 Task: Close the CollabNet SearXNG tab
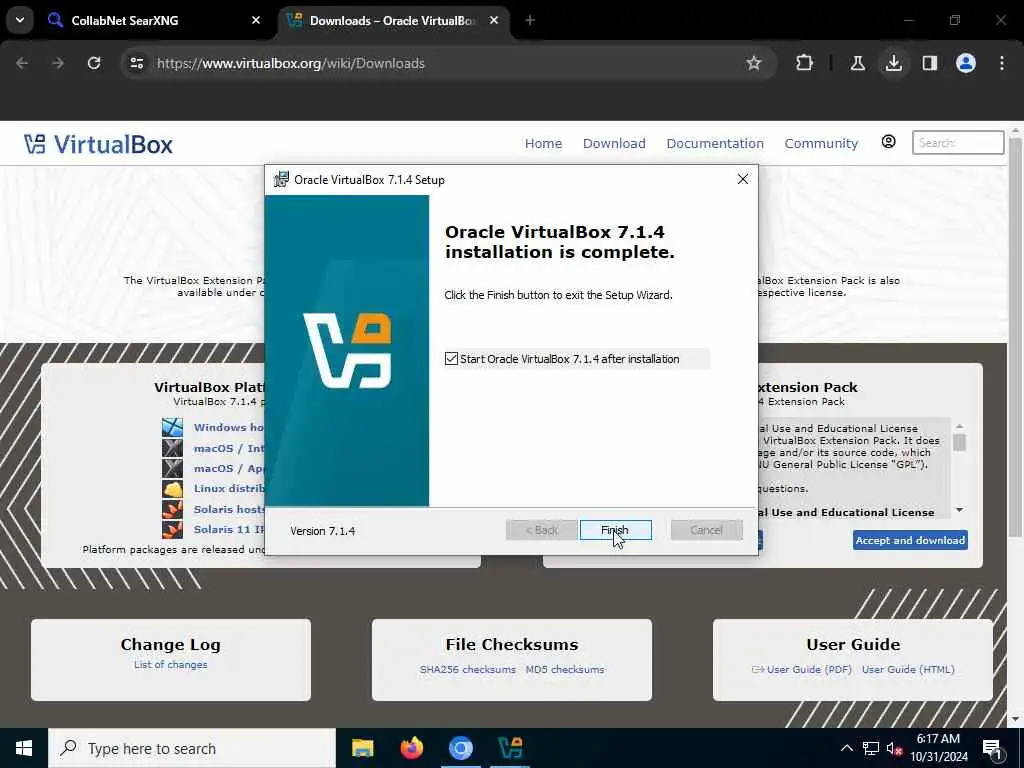(256, 20)
